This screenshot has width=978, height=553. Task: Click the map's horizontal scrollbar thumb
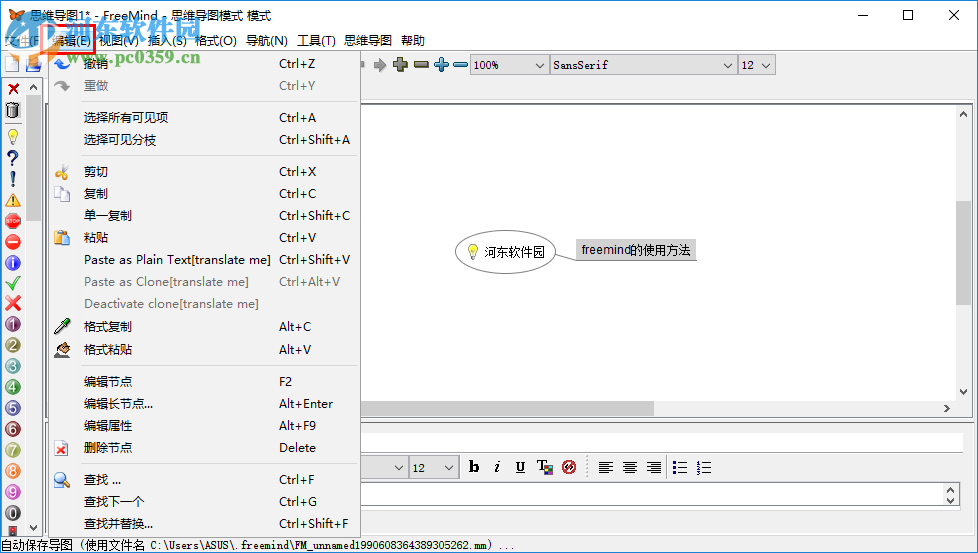(507, 408)
